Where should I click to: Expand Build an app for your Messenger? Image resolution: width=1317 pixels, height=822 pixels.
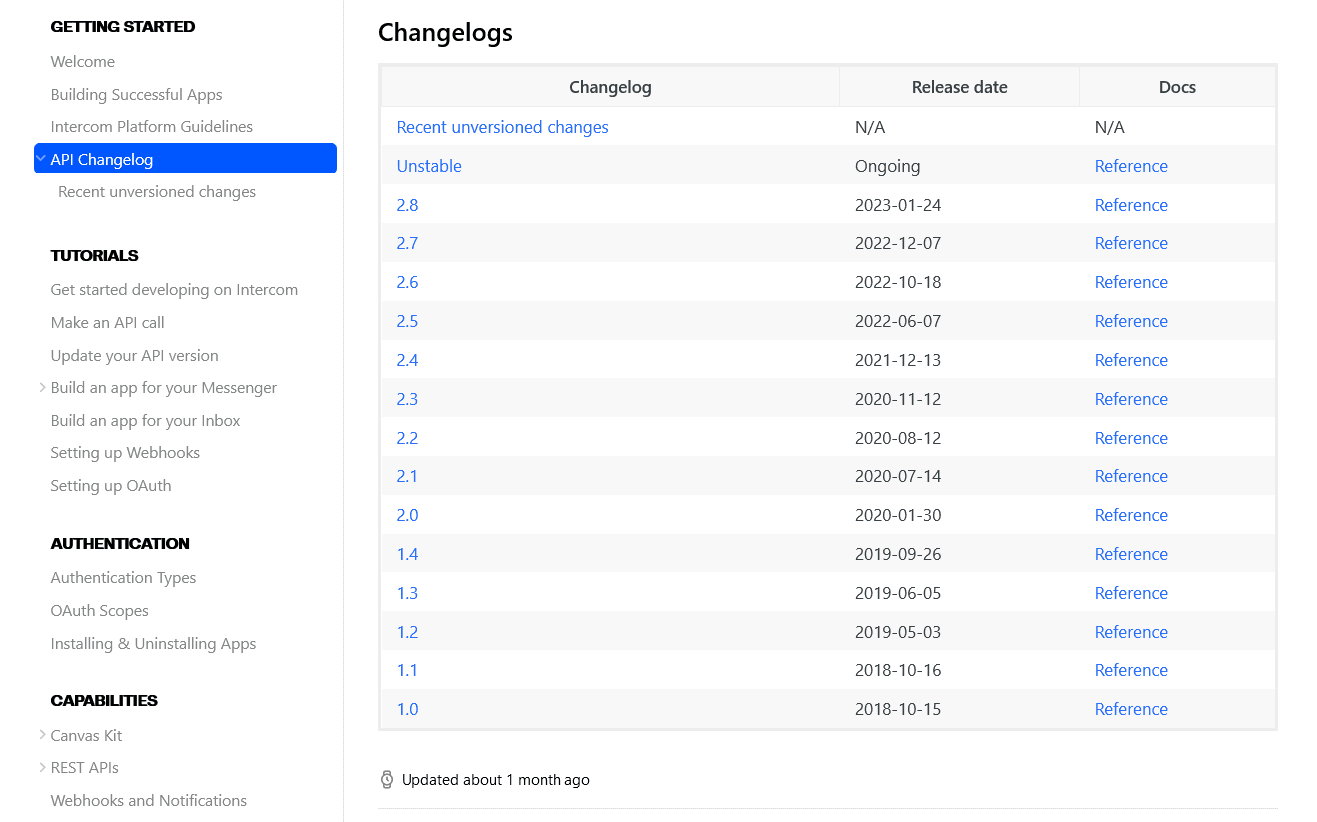(42, 388)
